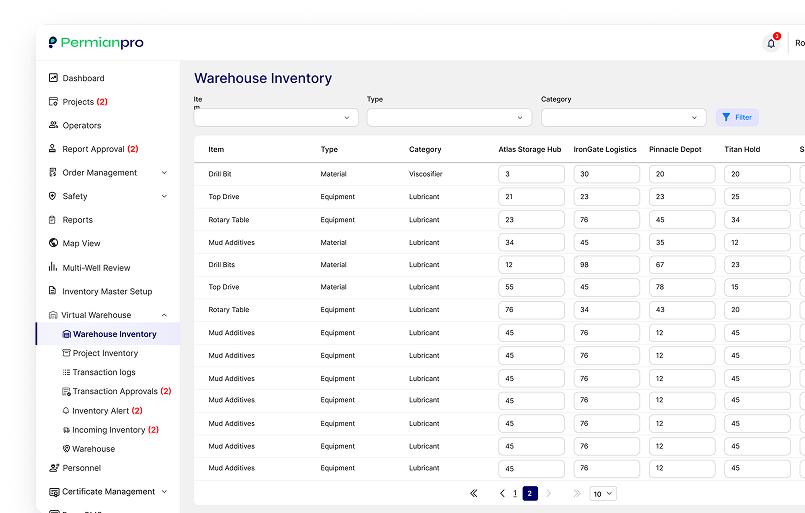Click the Incoming Inventory truck icon

(x=66, y=430)
